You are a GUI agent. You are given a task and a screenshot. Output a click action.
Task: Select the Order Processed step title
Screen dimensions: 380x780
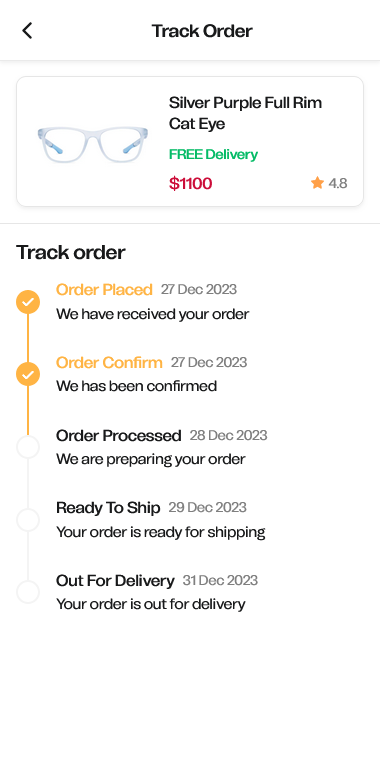pyautogui.click(x=118, y=435)
